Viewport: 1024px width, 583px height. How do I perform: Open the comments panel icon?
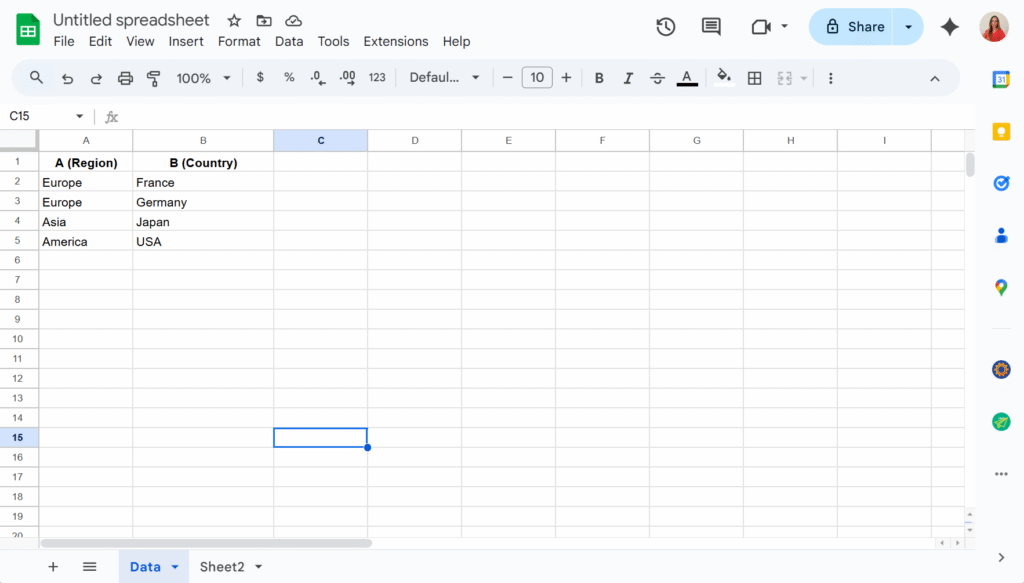point(711,27)
